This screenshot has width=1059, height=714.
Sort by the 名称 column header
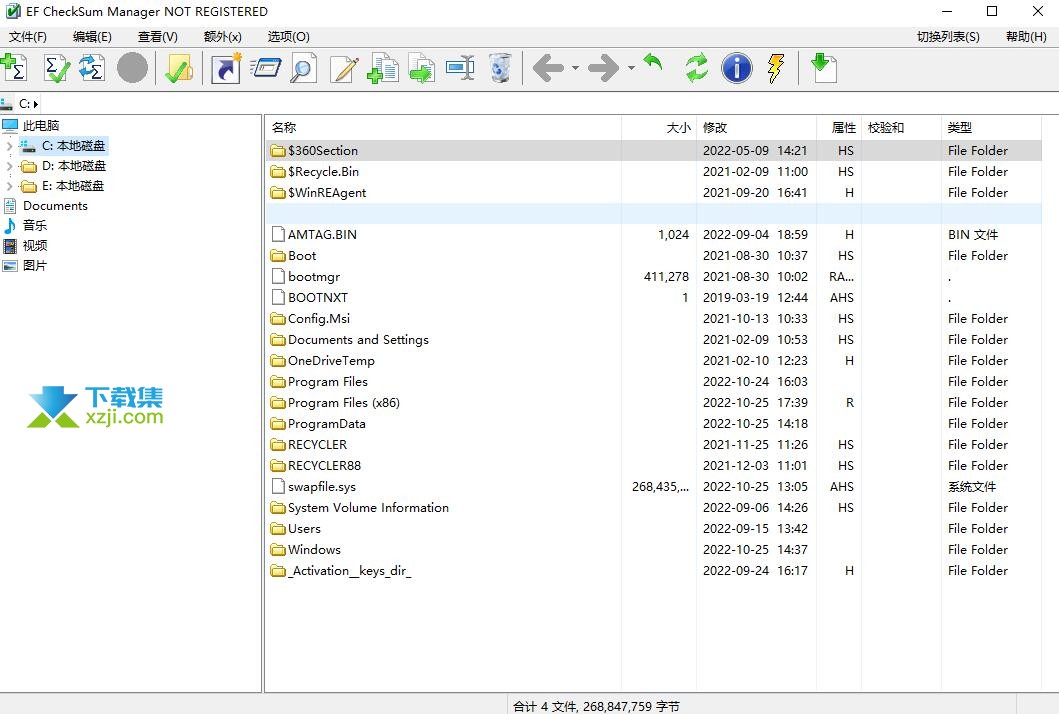tap(443, 128)
